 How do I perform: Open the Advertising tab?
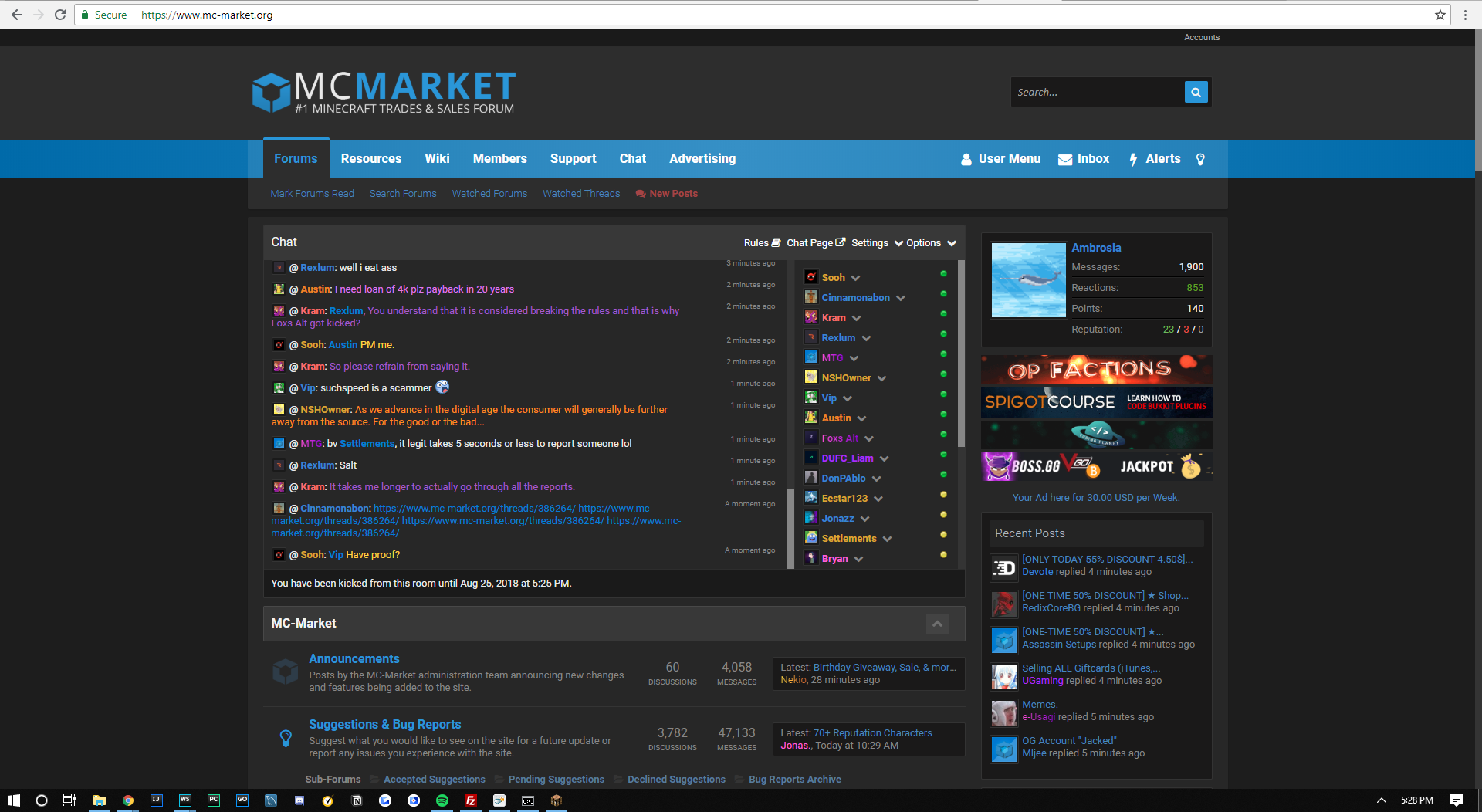click(702, 158)
